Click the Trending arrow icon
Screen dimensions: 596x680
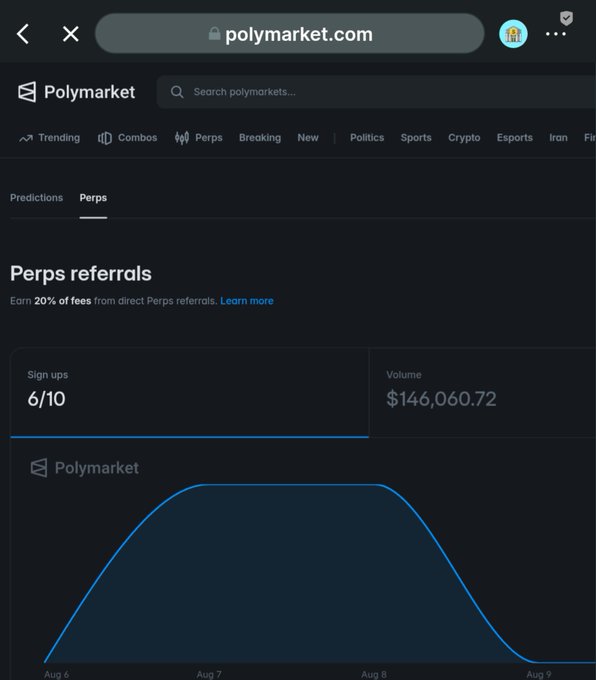pos(26,138)
